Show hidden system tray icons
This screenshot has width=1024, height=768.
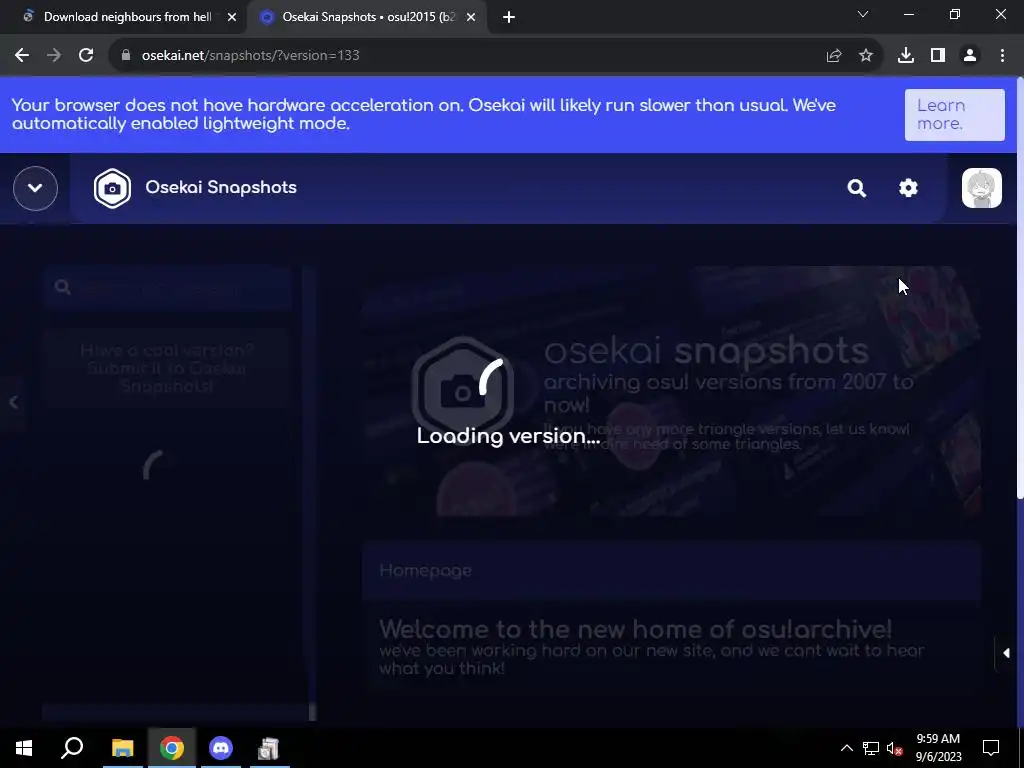846,748
